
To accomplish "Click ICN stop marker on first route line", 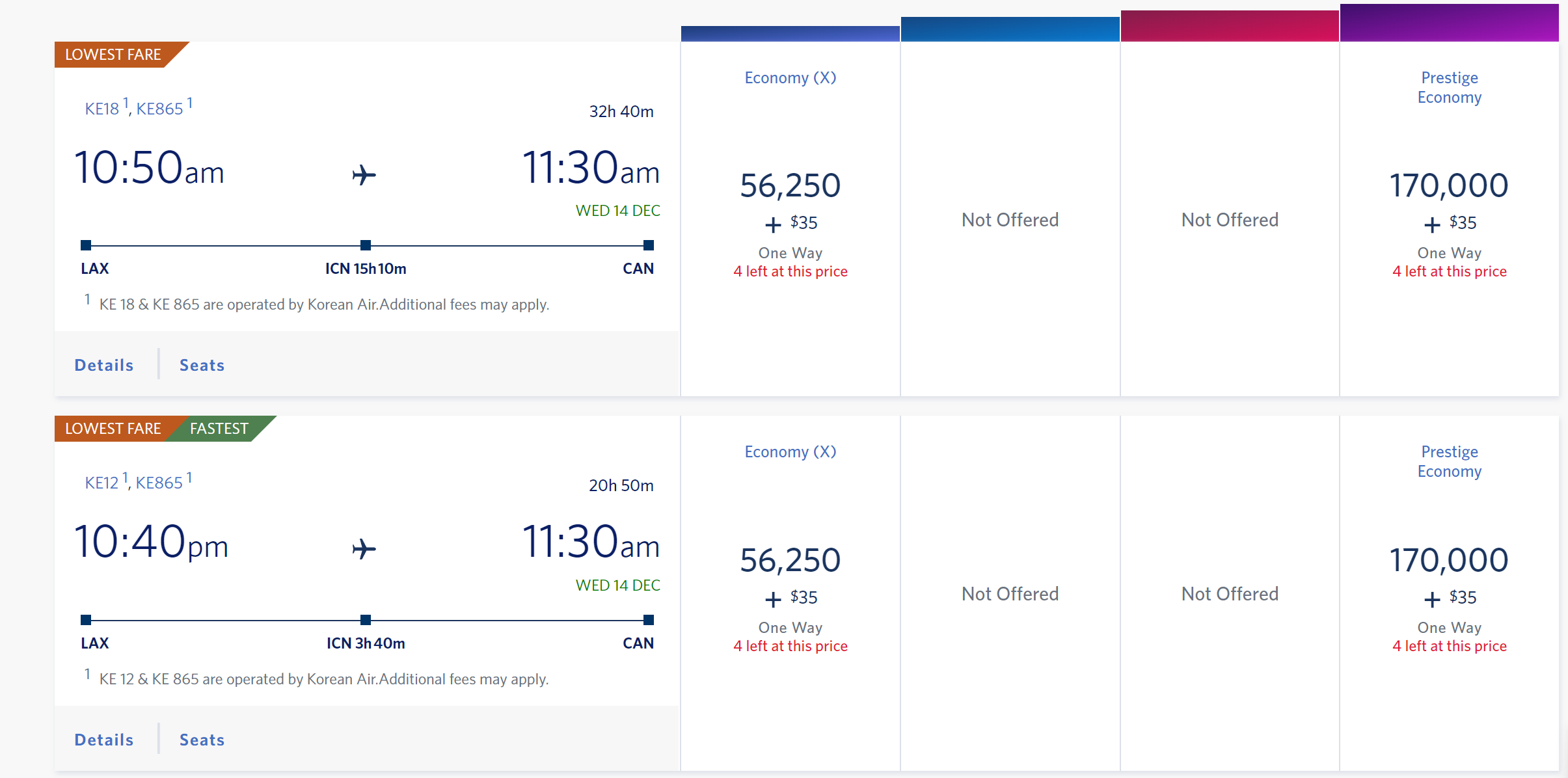I will tap(366, 245).
